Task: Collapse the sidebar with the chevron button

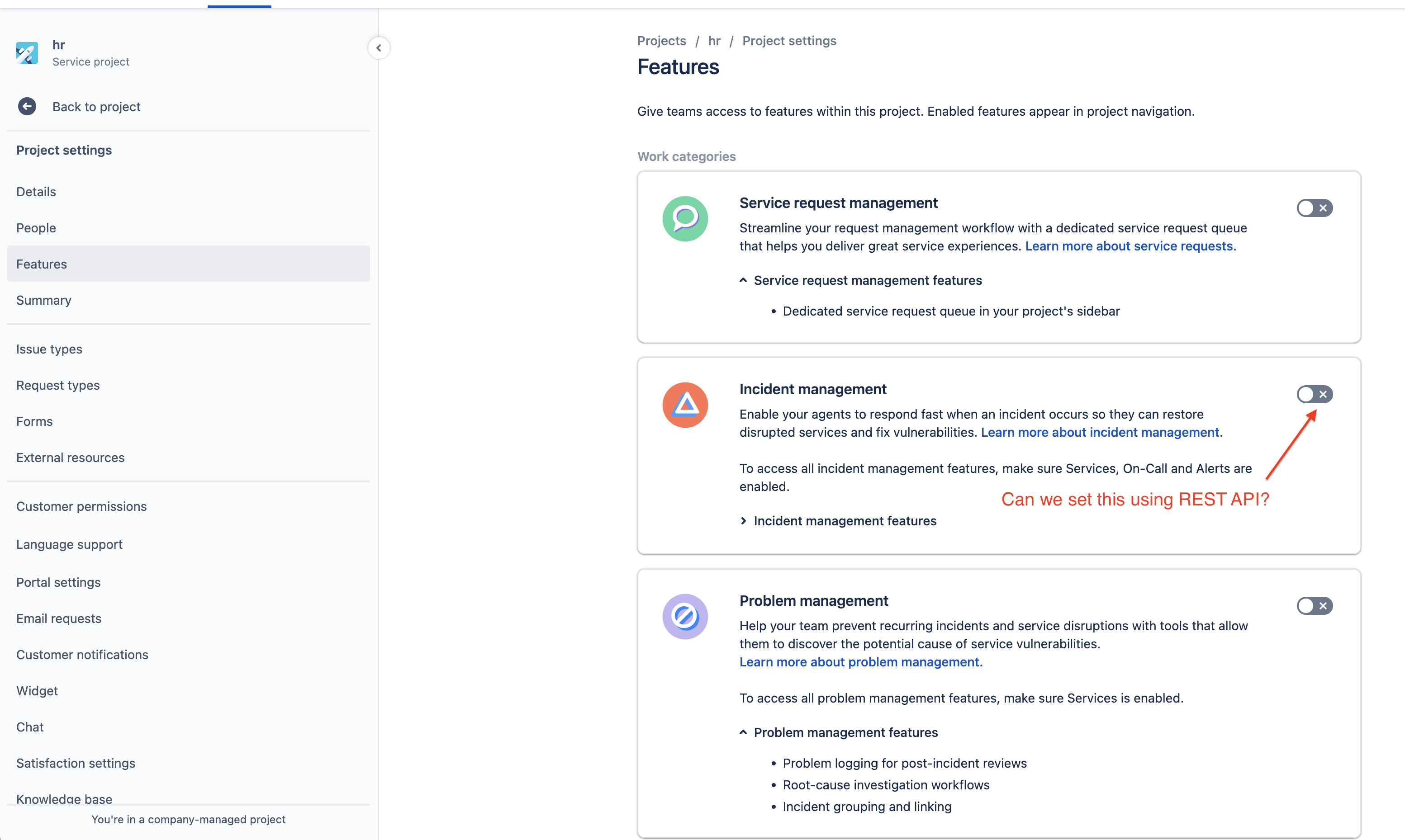Action: [x=379, y=48]
